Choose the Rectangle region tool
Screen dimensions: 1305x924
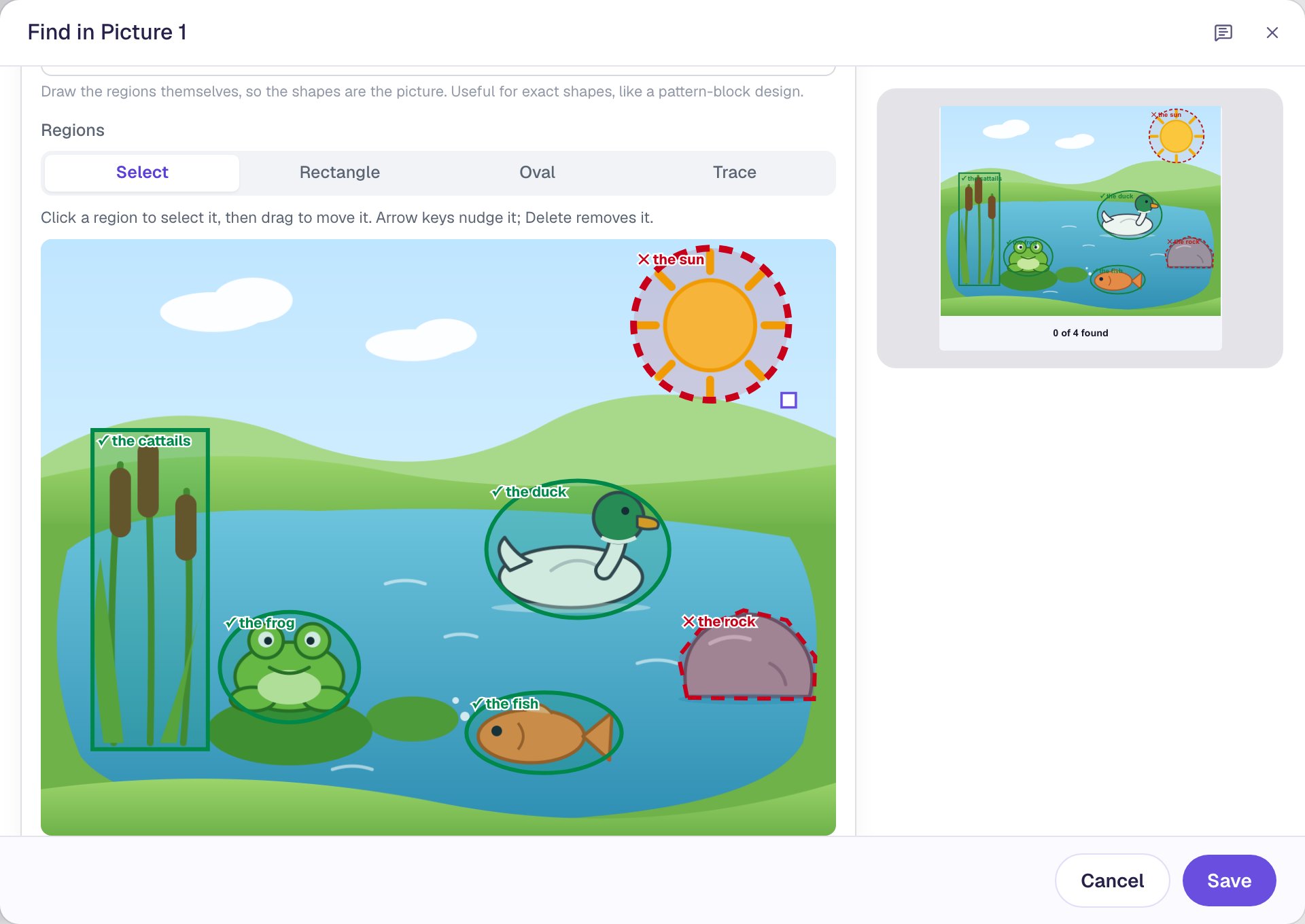[x=339, y=173]
